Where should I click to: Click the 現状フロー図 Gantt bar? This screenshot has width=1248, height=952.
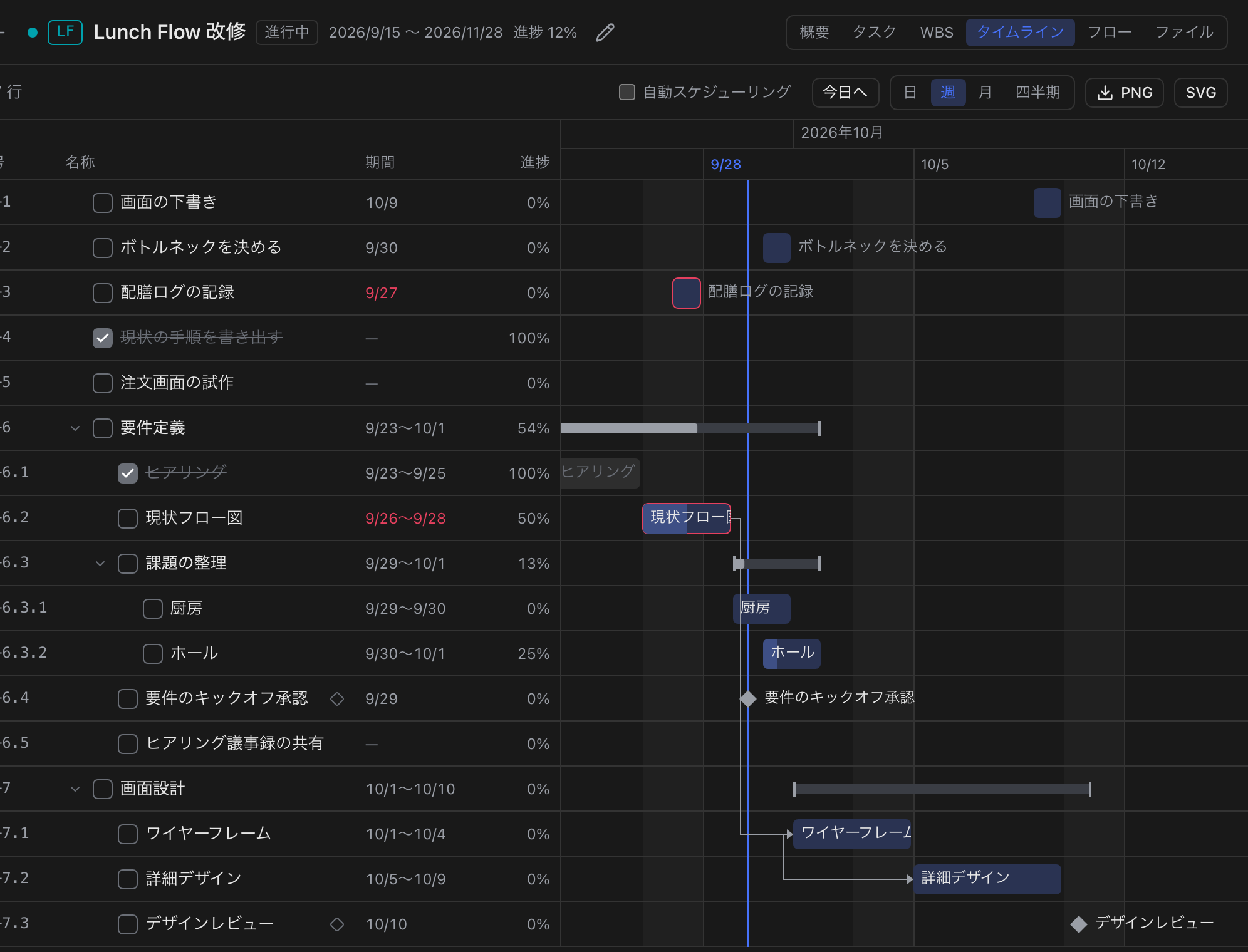click(x=687, y=519)
